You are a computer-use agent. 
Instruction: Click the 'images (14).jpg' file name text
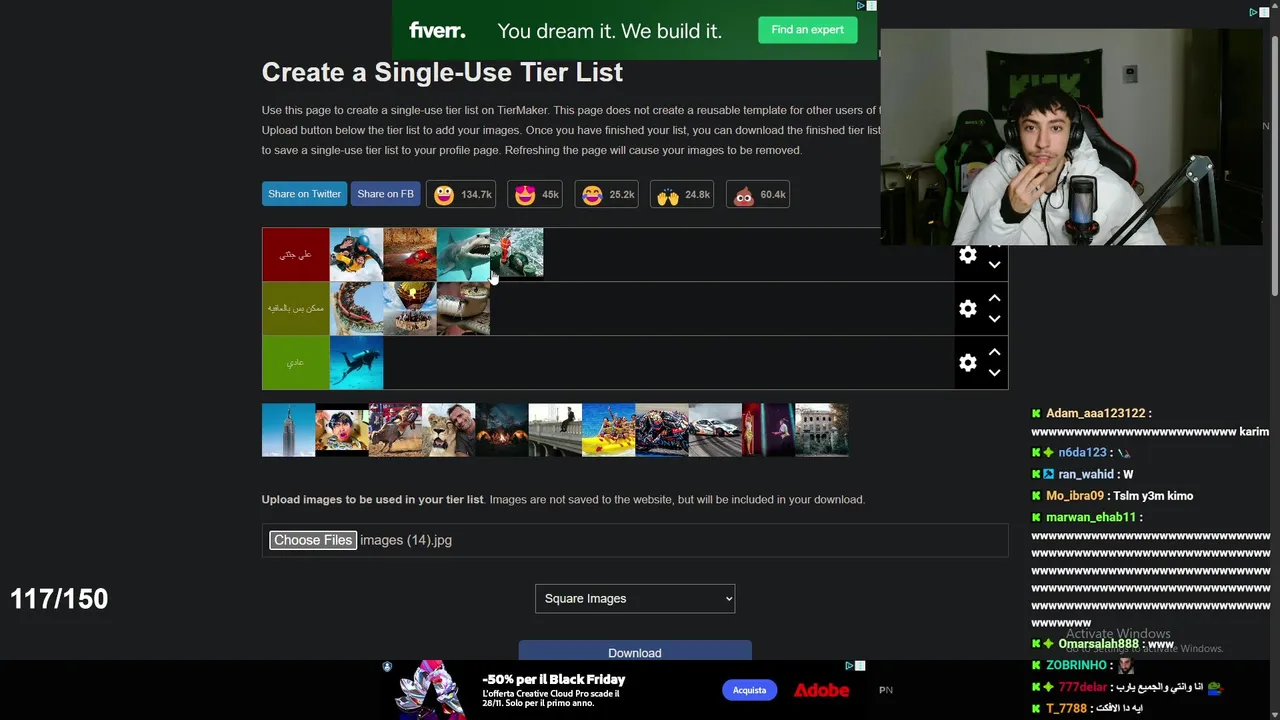(406, 540)
